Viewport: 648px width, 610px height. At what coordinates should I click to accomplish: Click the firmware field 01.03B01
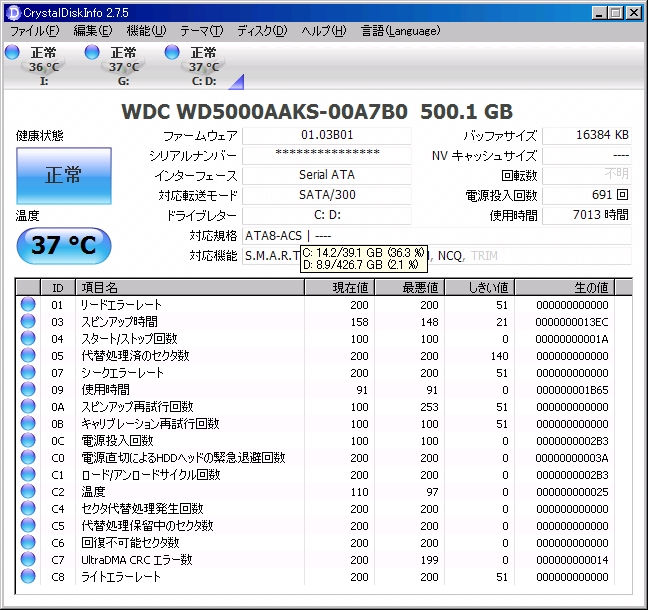click(x=327, y=136)
